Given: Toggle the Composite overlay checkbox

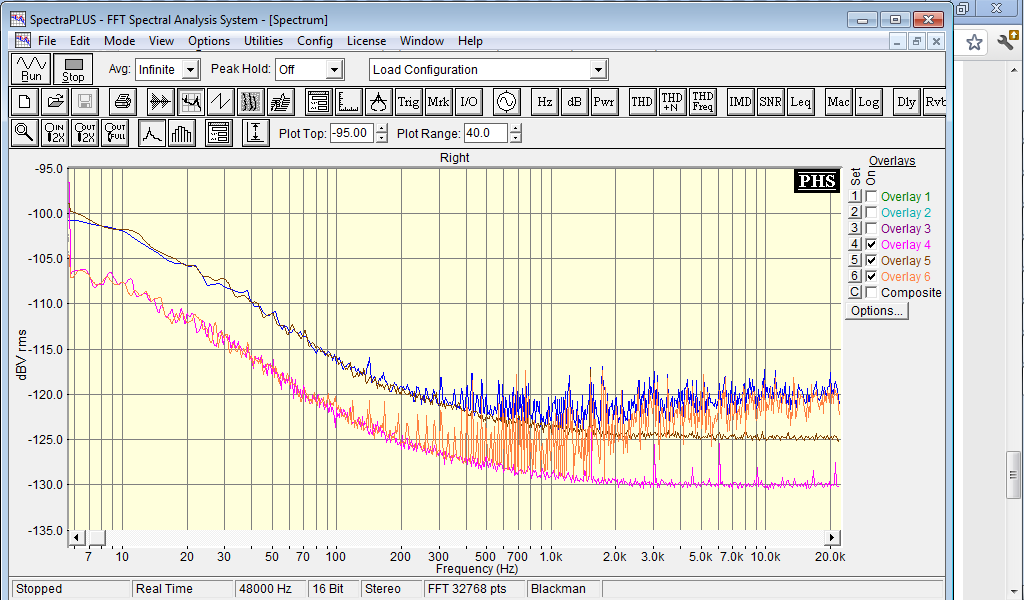Looking at the screenshot, I should (x=871, y=293).
